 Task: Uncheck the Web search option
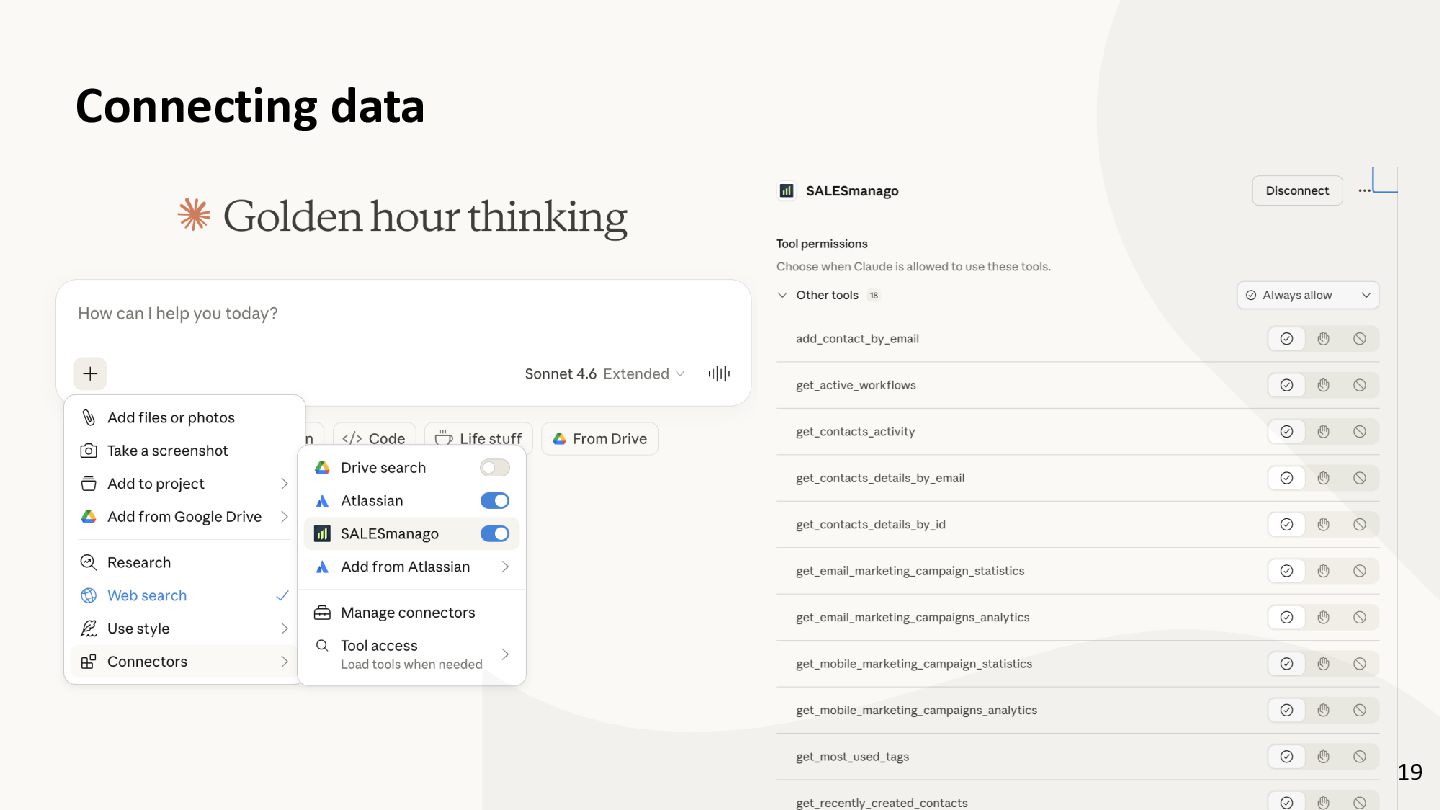pyautogui.click(x=185, y=596)
